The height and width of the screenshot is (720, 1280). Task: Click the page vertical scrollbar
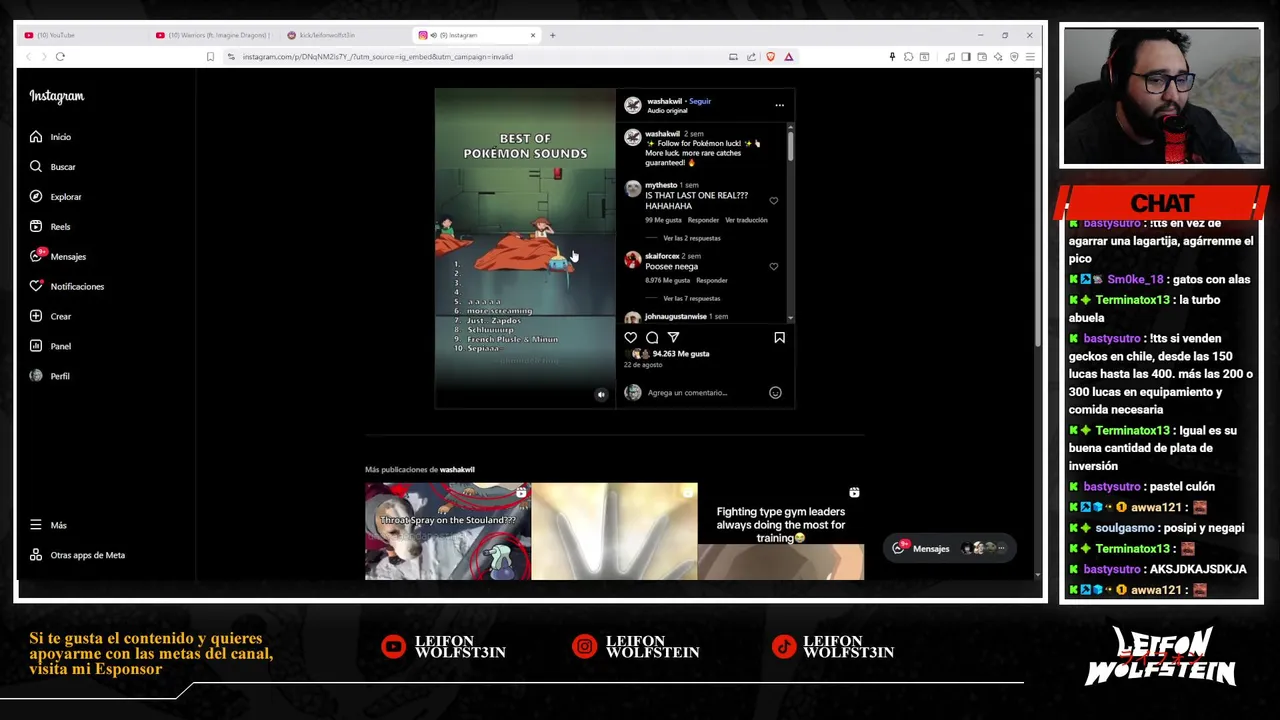click(x=1038, y=210)
